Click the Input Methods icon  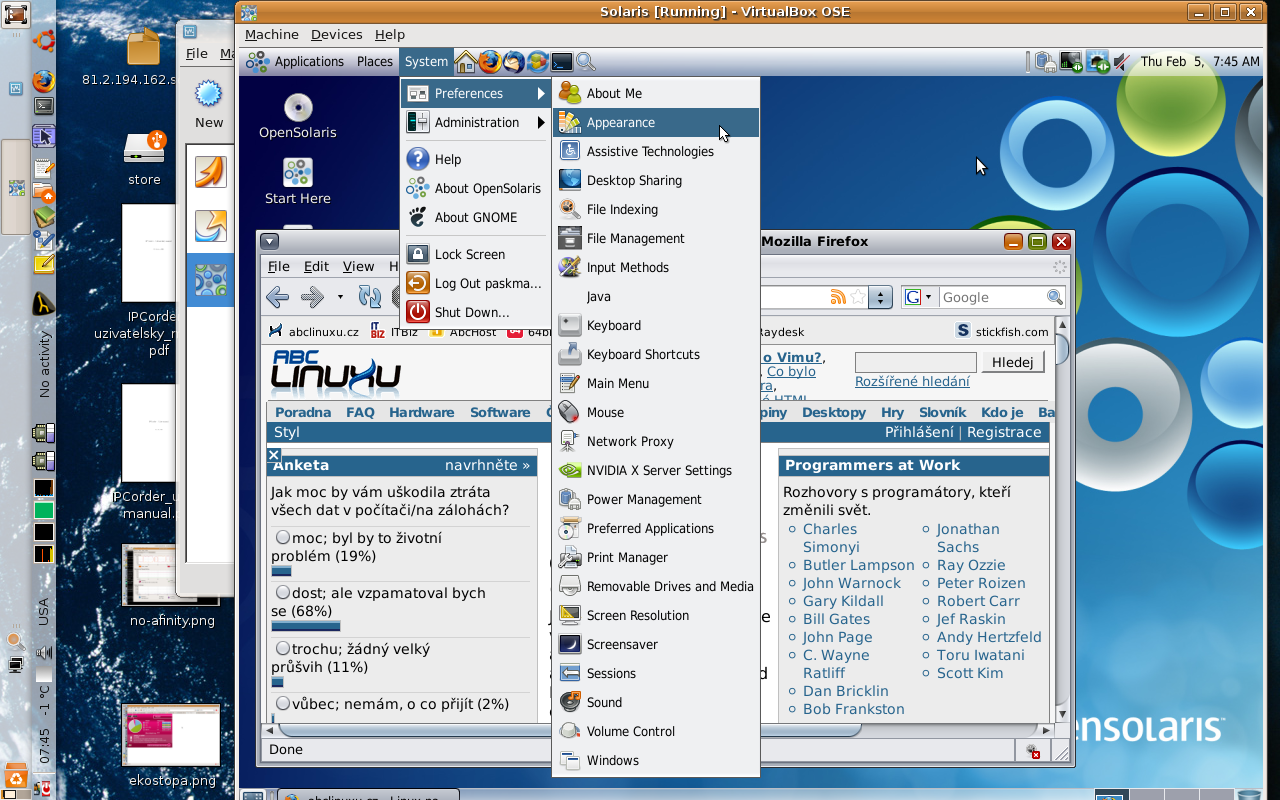click(569, 267)
